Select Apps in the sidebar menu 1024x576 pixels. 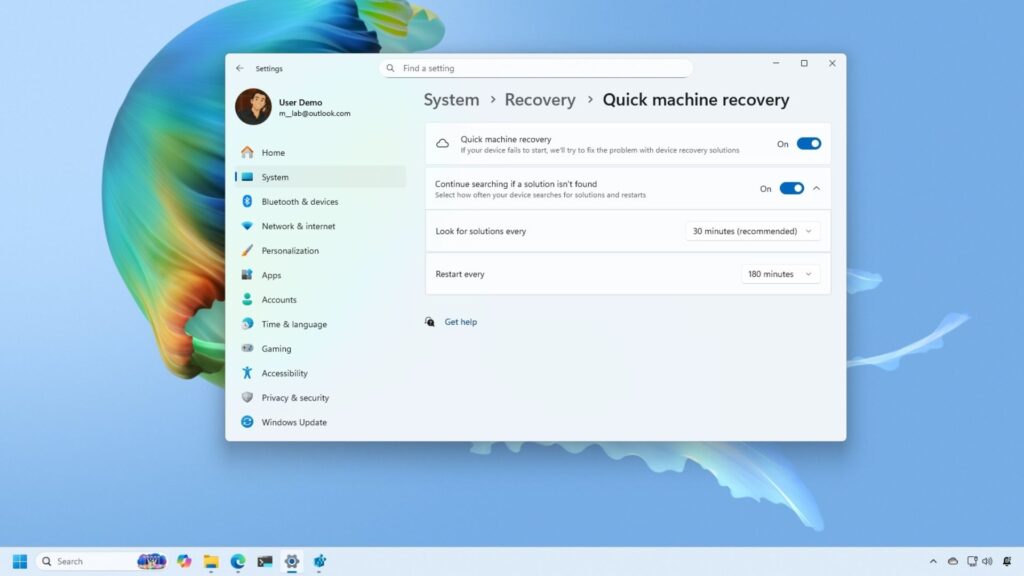click(x=271, y=275)
